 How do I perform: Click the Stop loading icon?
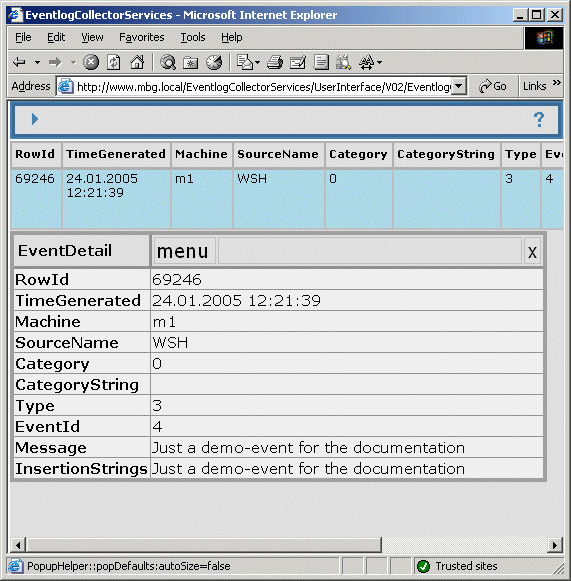click(x=91, y=62)
